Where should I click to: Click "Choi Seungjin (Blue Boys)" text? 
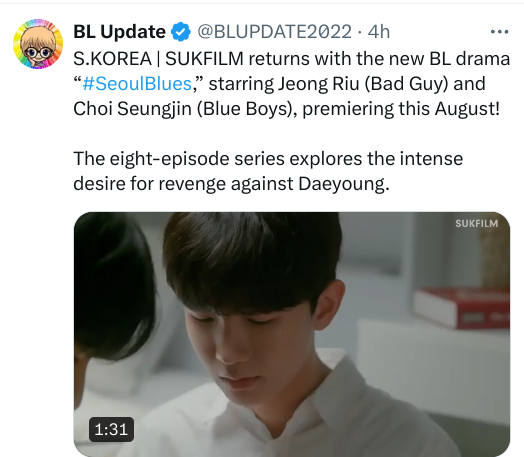[x=182, y=109]
